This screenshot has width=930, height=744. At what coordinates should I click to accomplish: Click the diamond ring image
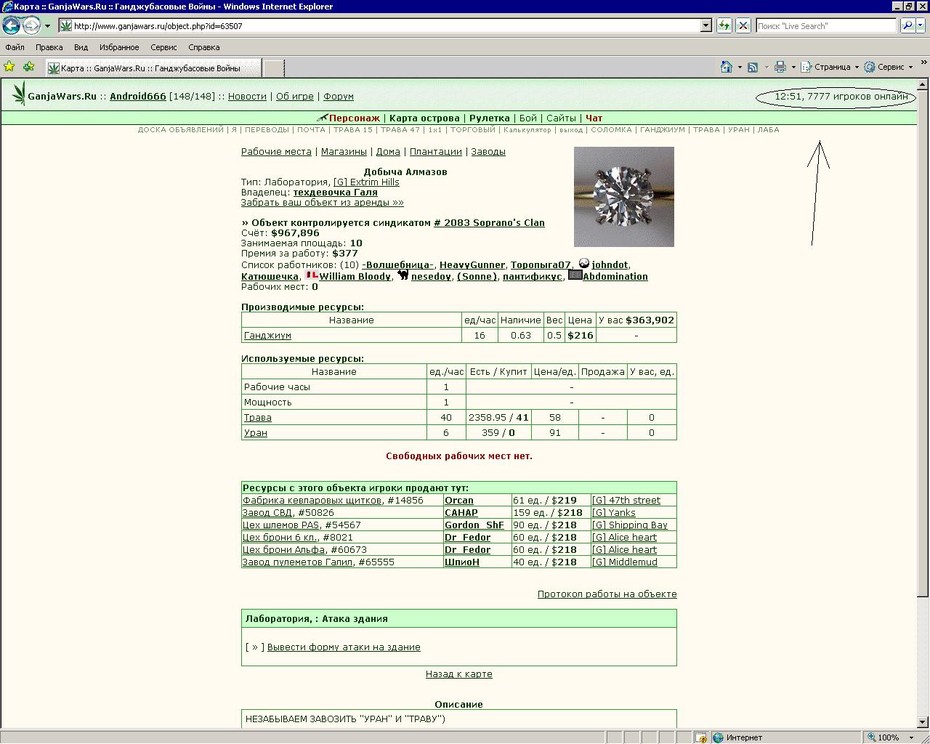point(624,197)
